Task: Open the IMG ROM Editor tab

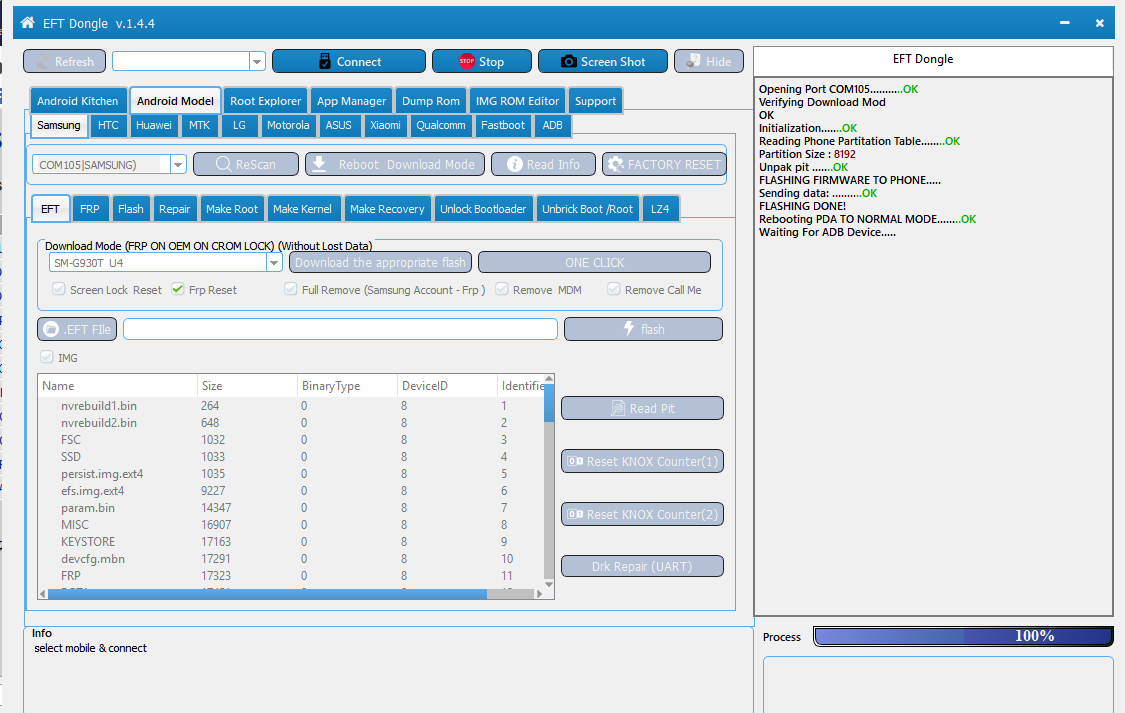Action: (517, 101)
